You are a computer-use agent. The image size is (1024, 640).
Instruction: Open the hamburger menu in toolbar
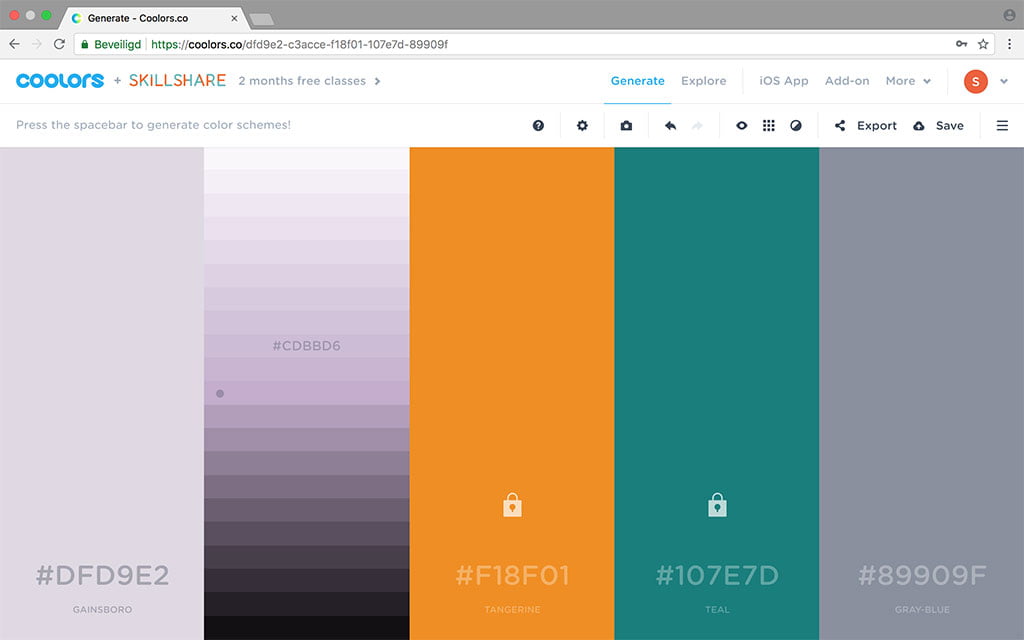[1002, 126]
